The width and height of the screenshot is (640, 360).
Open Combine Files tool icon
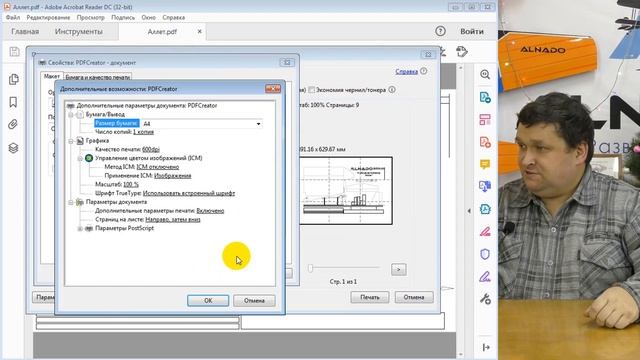[485, 187]
